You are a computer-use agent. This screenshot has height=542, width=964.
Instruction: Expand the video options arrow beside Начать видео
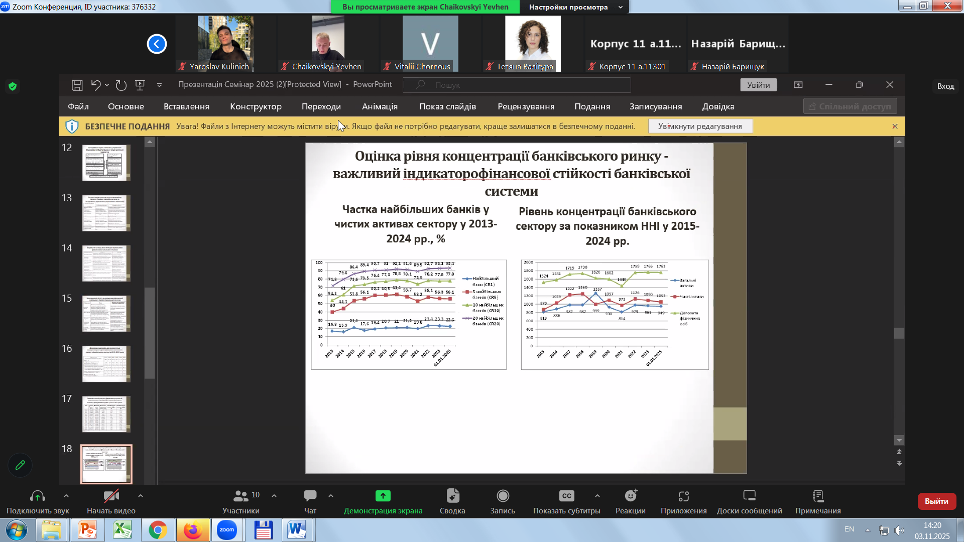point(140,495)
